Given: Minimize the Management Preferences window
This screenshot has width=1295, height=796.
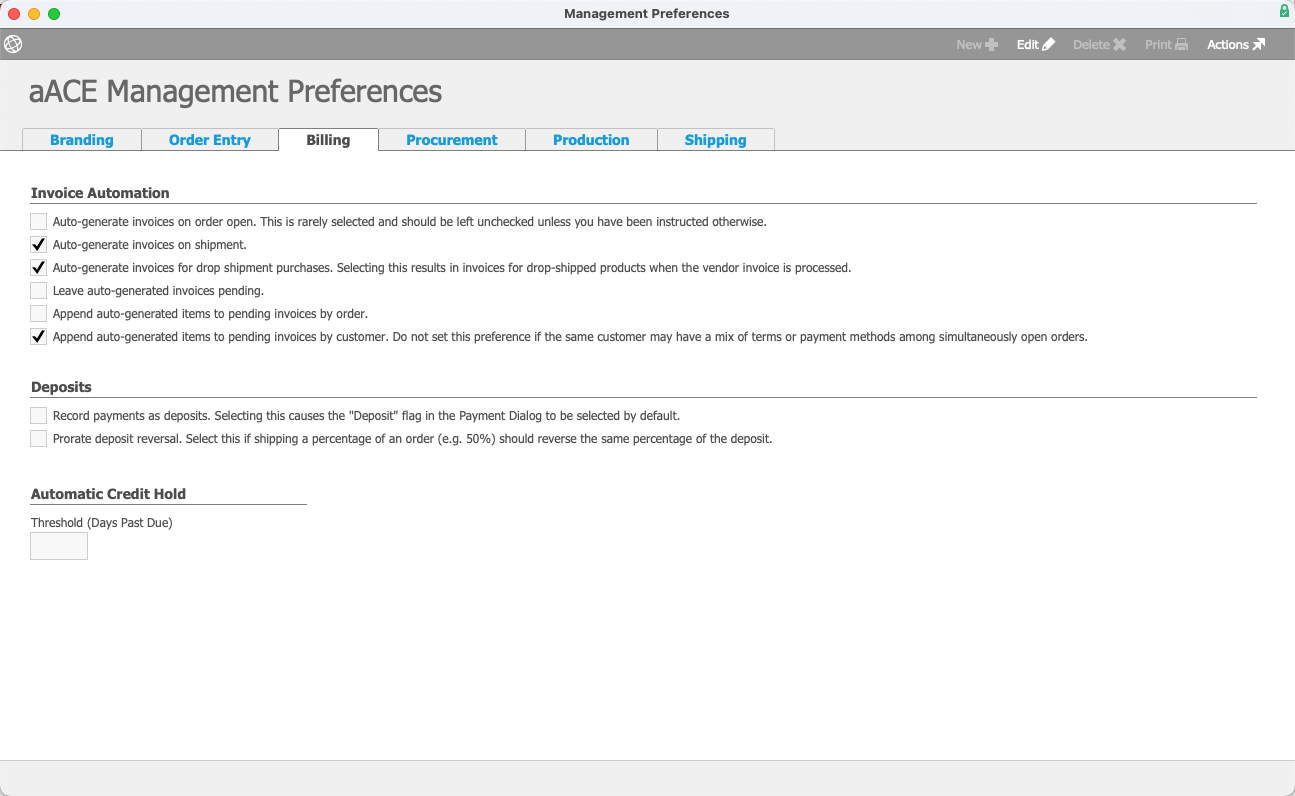Looking at the screenshot, I should tap(34, 14).
